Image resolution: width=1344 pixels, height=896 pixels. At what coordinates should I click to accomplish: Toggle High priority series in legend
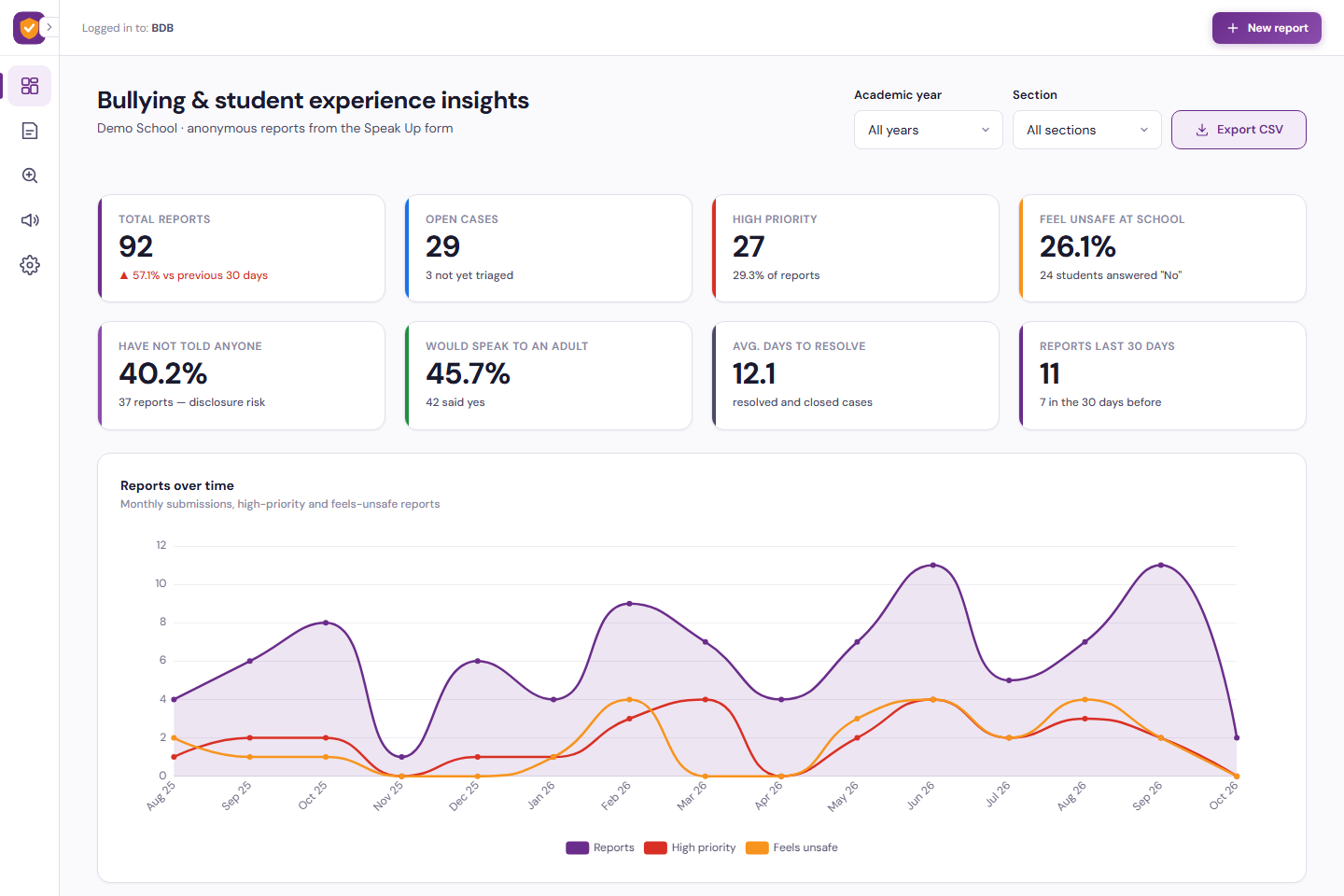point(690,847)
